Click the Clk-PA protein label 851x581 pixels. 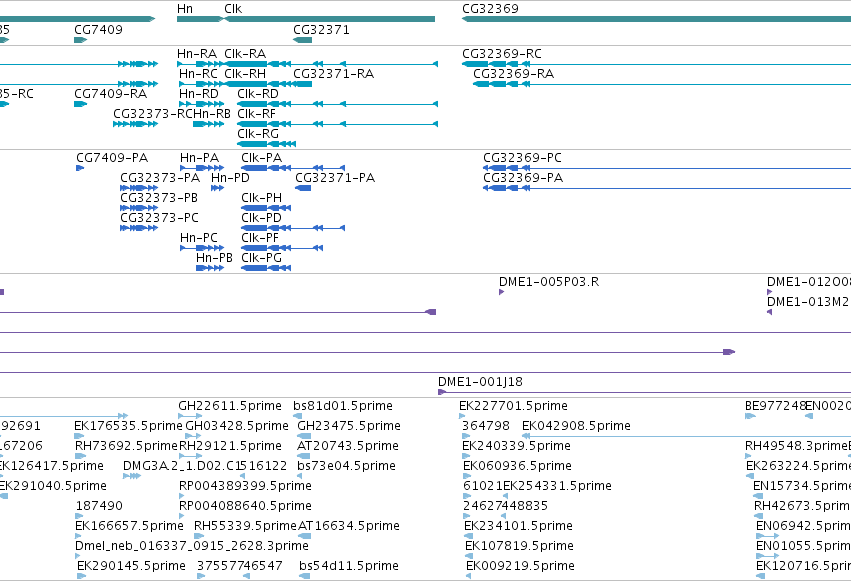click(262, 158)
